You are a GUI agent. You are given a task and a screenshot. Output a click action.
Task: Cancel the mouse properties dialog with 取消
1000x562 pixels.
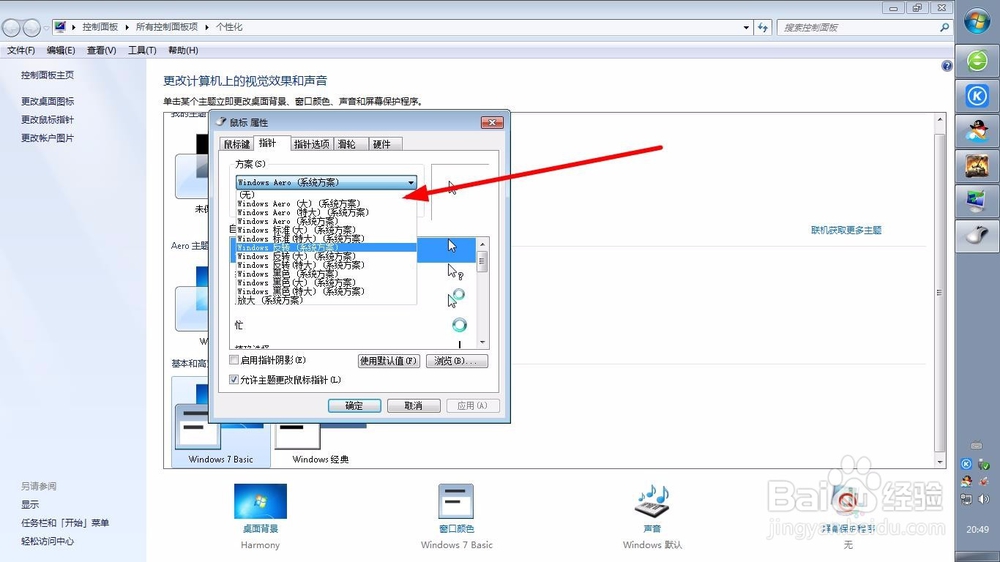[x=413, y=406]
